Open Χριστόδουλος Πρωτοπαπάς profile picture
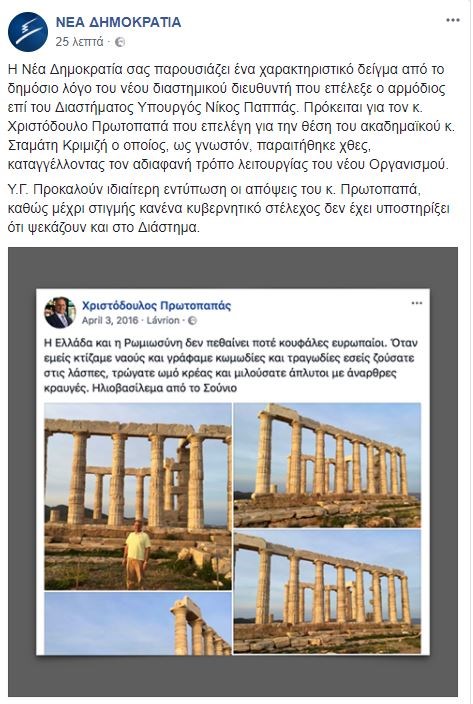This screenshot has width=473, height=704. pyautogui.click(x=60, y=312)
